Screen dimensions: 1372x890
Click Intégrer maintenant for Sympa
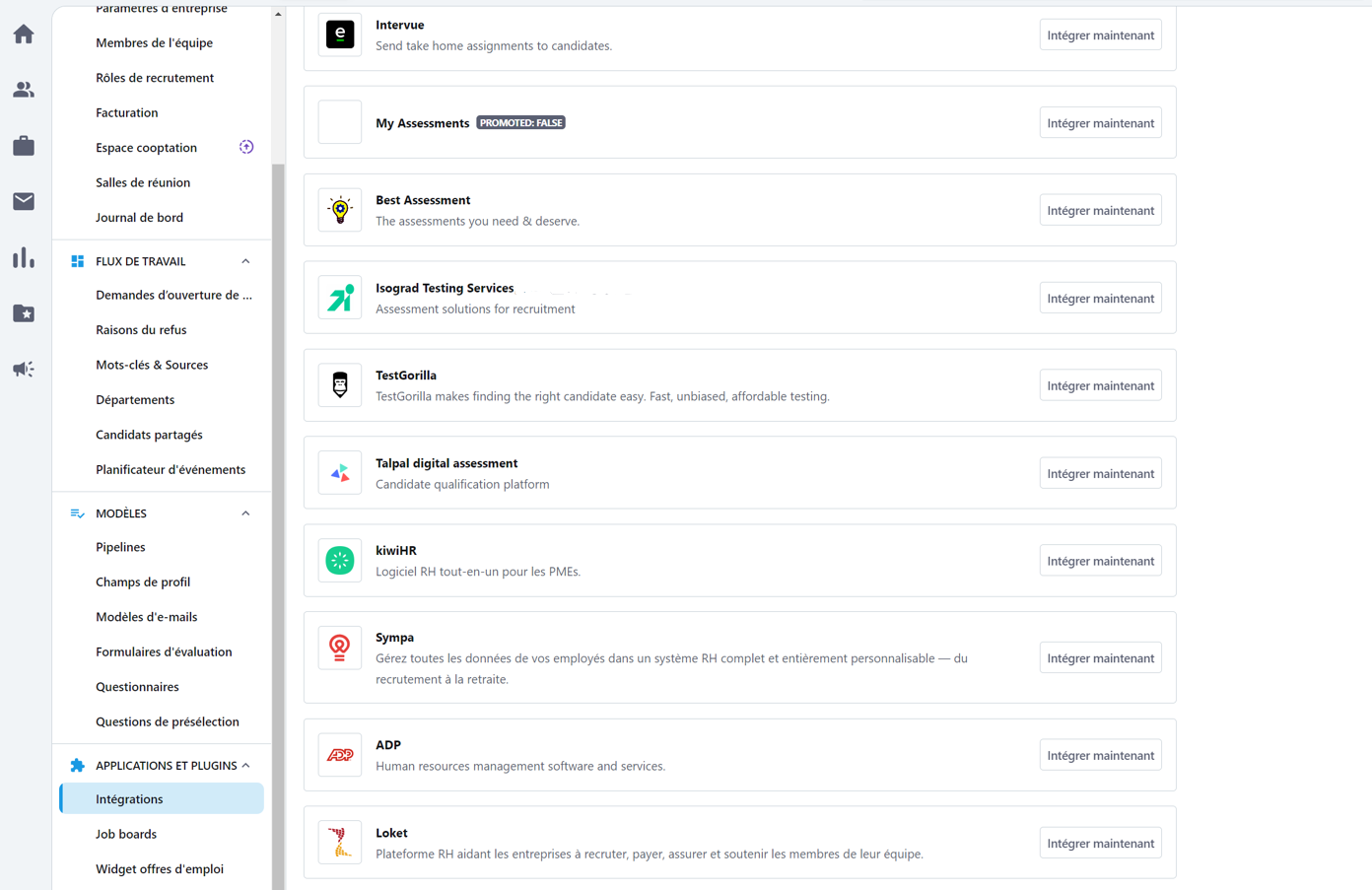1100,658
